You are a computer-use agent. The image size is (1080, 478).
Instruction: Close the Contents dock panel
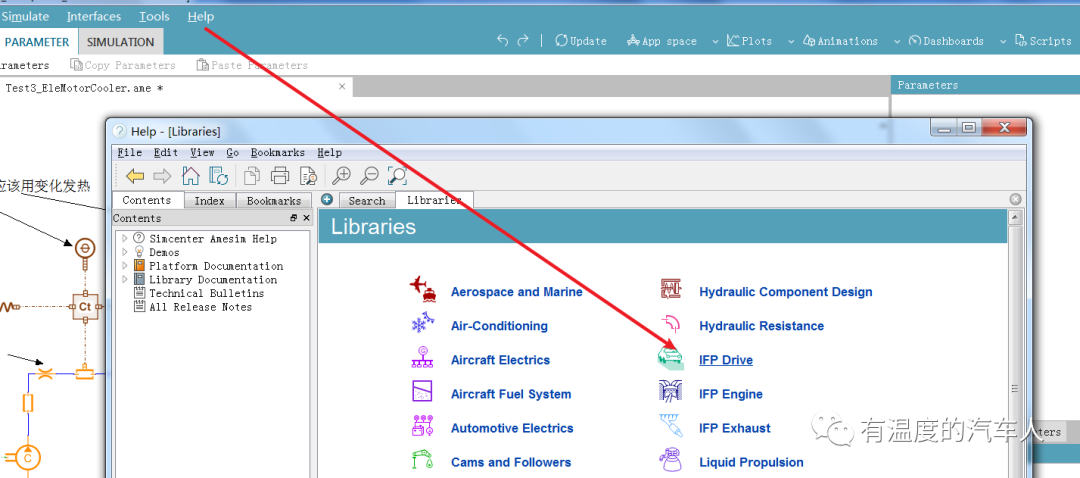[x=307, y=218]
